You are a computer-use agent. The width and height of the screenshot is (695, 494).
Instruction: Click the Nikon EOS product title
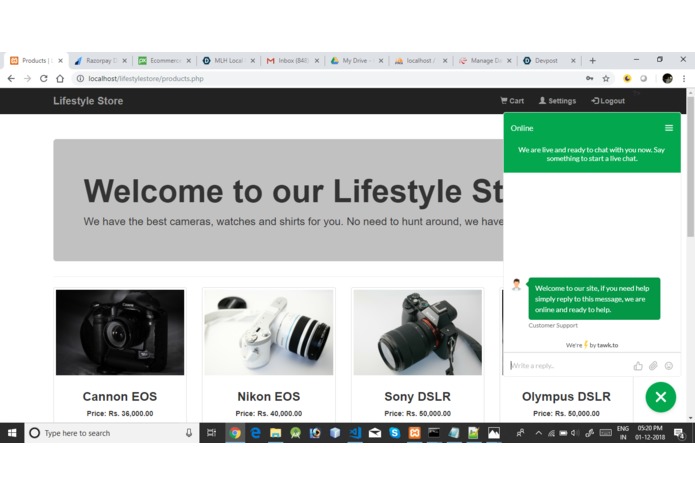click(269, 397)
